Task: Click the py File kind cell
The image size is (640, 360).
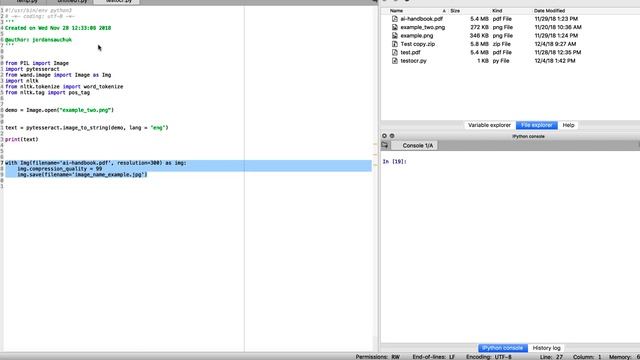Action: pyautogui.click(x=501, y=61)
